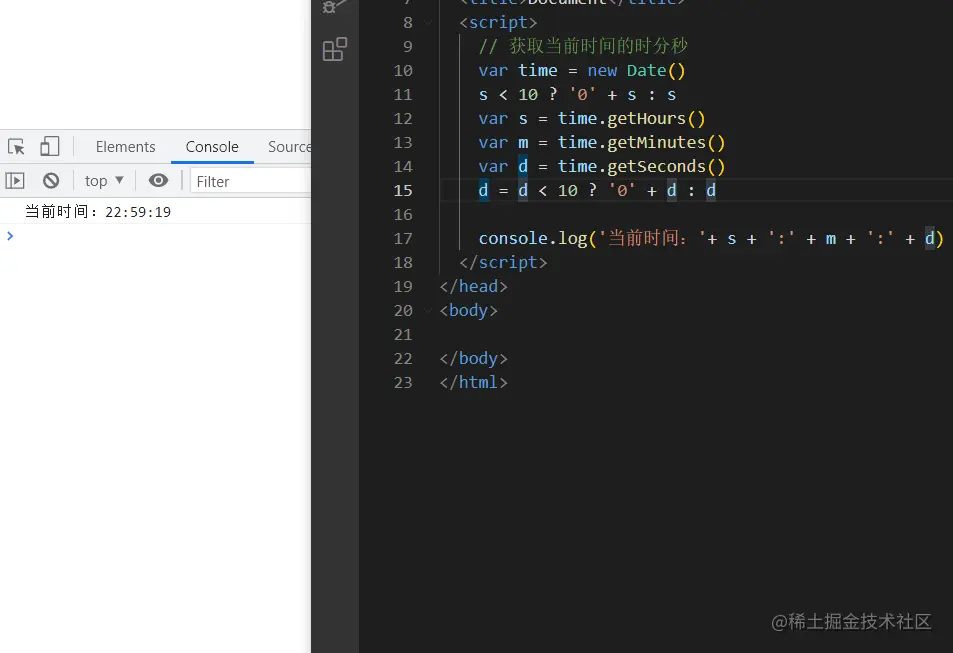The image size is (953, 653).
Task: Click line number 23 in the gutter
Action: [403, 382]
